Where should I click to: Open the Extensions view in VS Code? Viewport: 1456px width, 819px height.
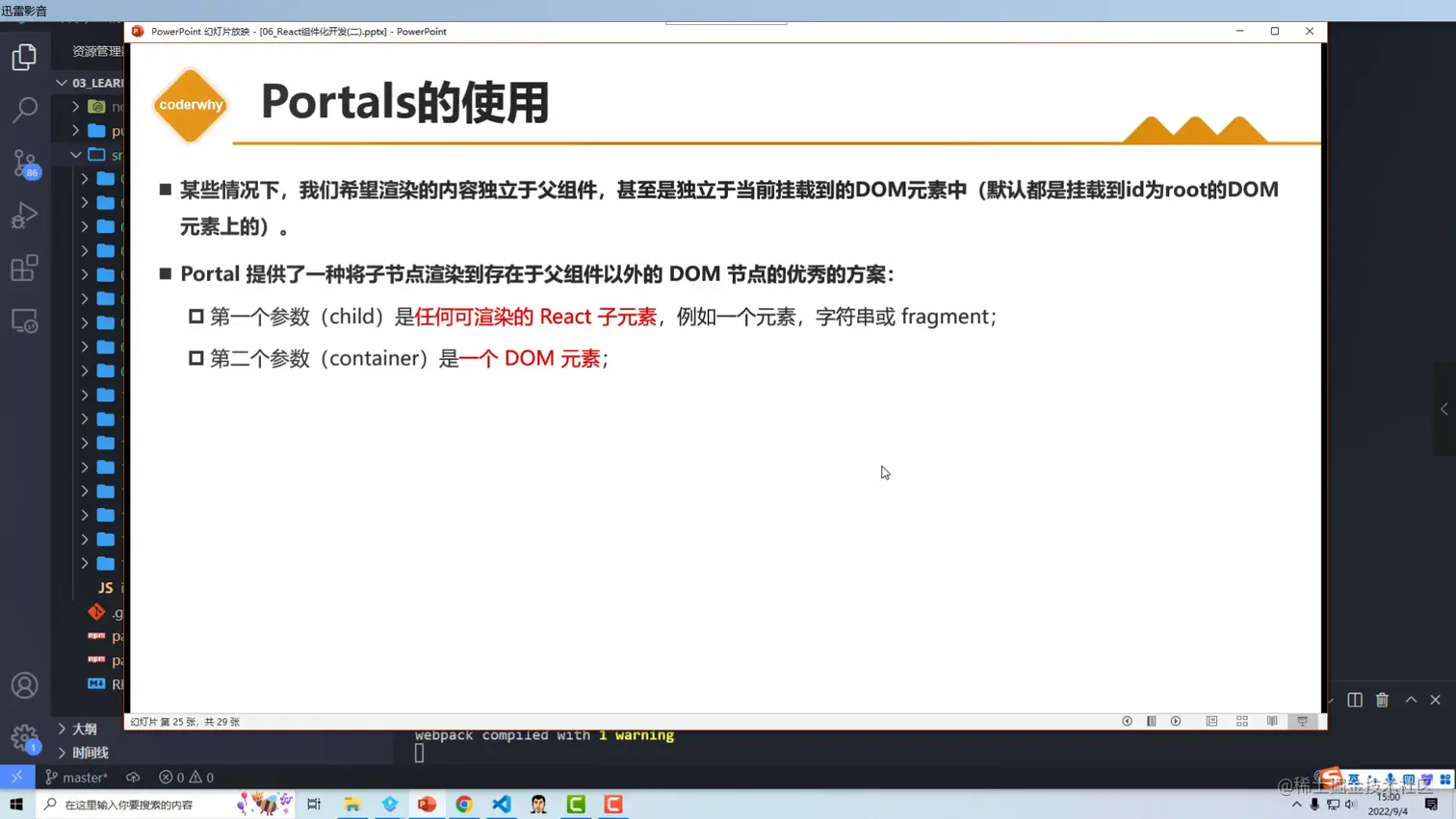(25, 269)
